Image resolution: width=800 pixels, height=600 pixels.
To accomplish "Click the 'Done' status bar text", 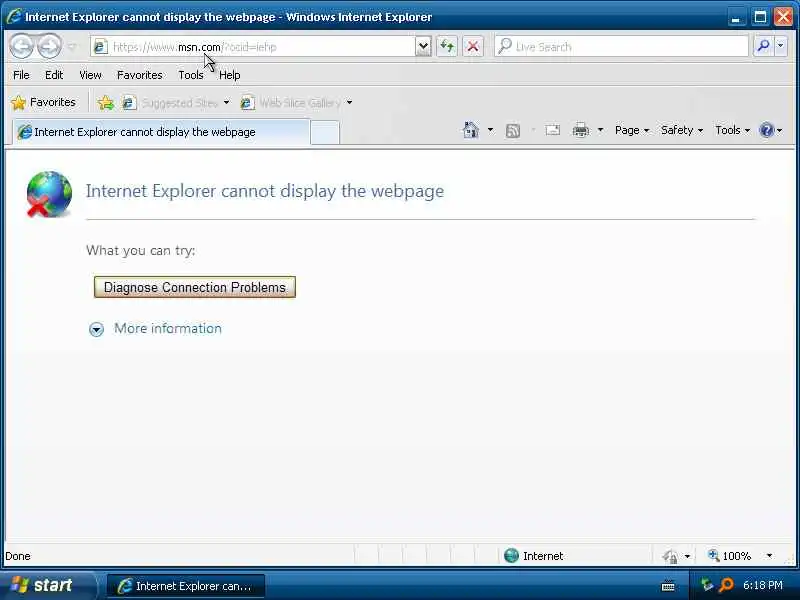I will pos(18,556).
